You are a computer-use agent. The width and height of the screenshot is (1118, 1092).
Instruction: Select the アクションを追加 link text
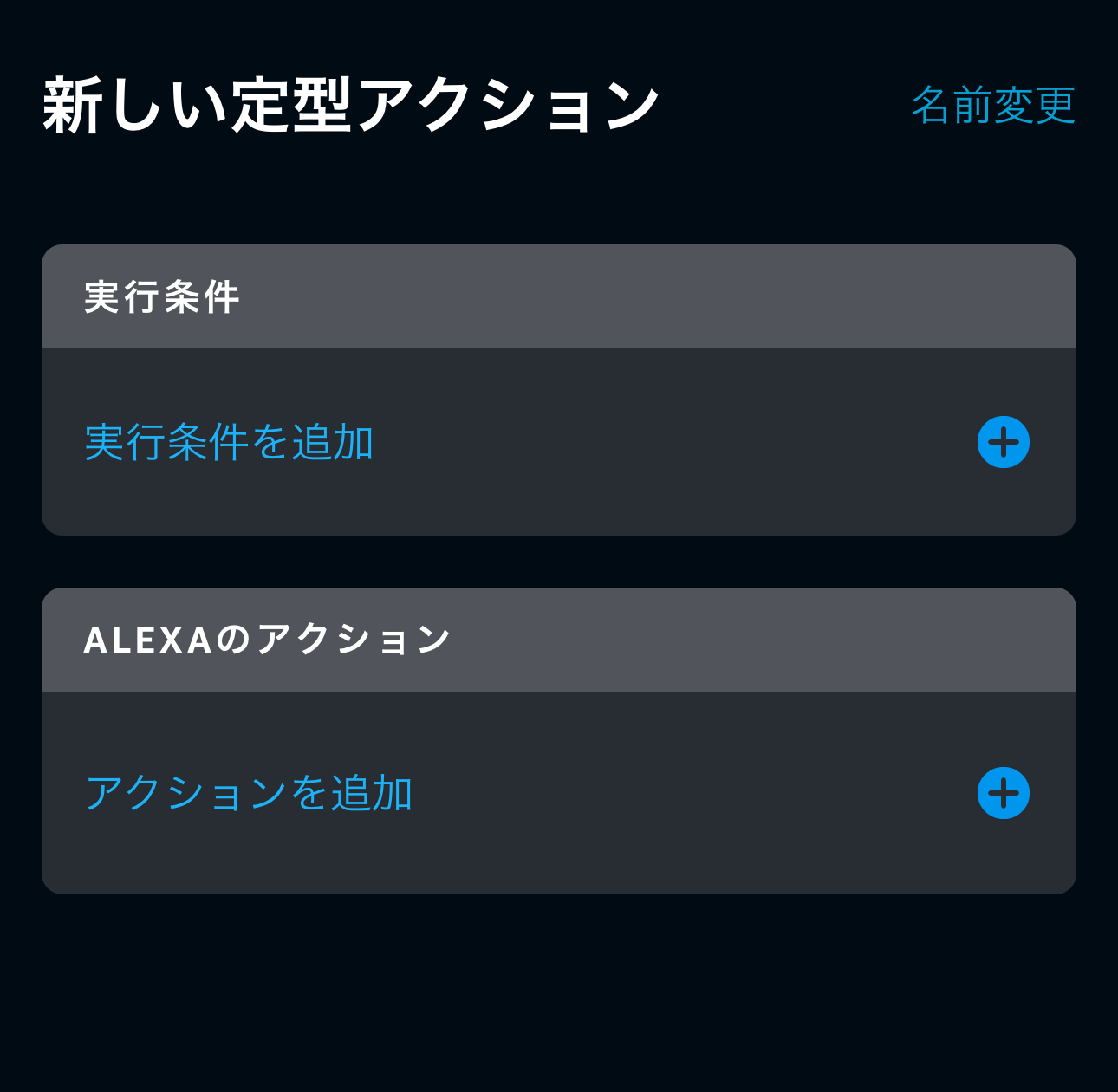[x=248, y=793]
